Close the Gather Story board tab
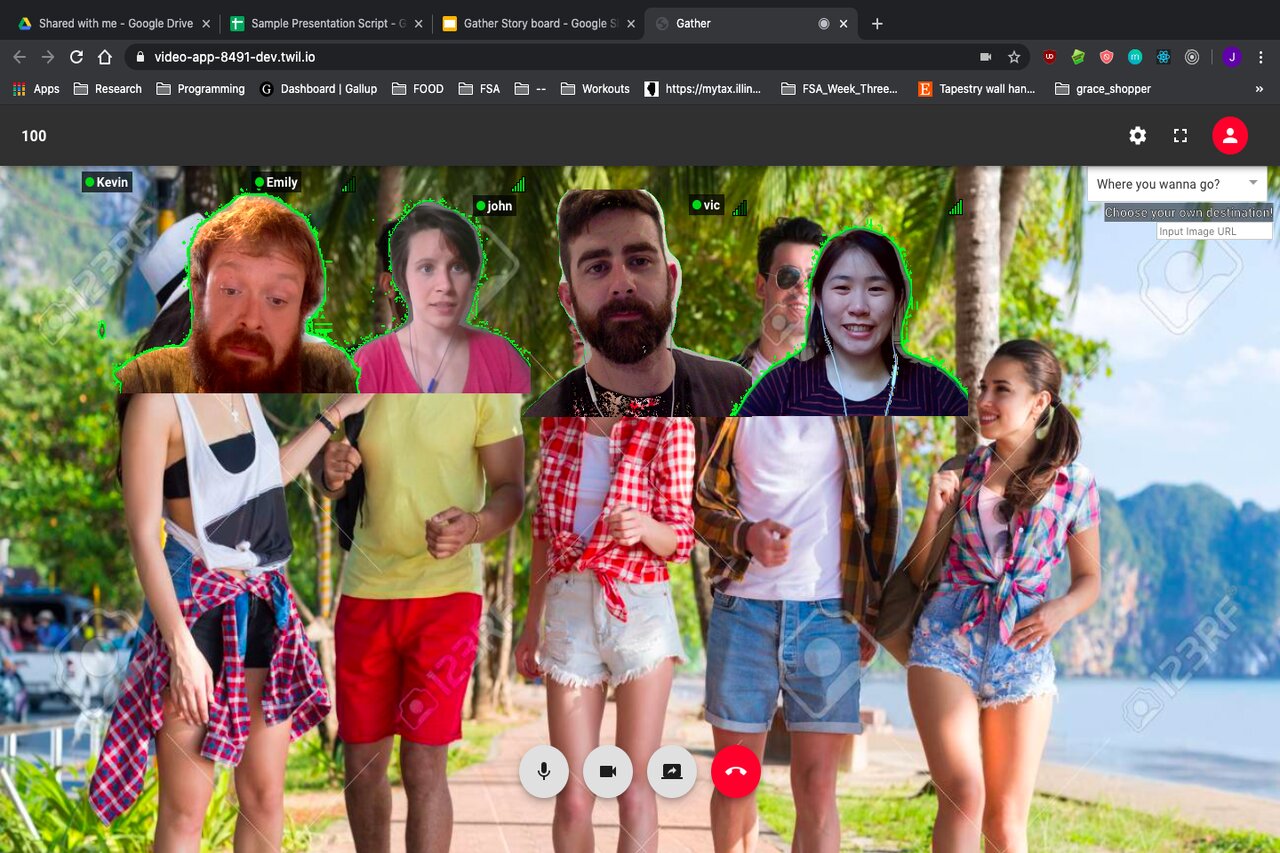This screenshot has width=1280, height=853. pyautogui.click(x=631, y=23)
